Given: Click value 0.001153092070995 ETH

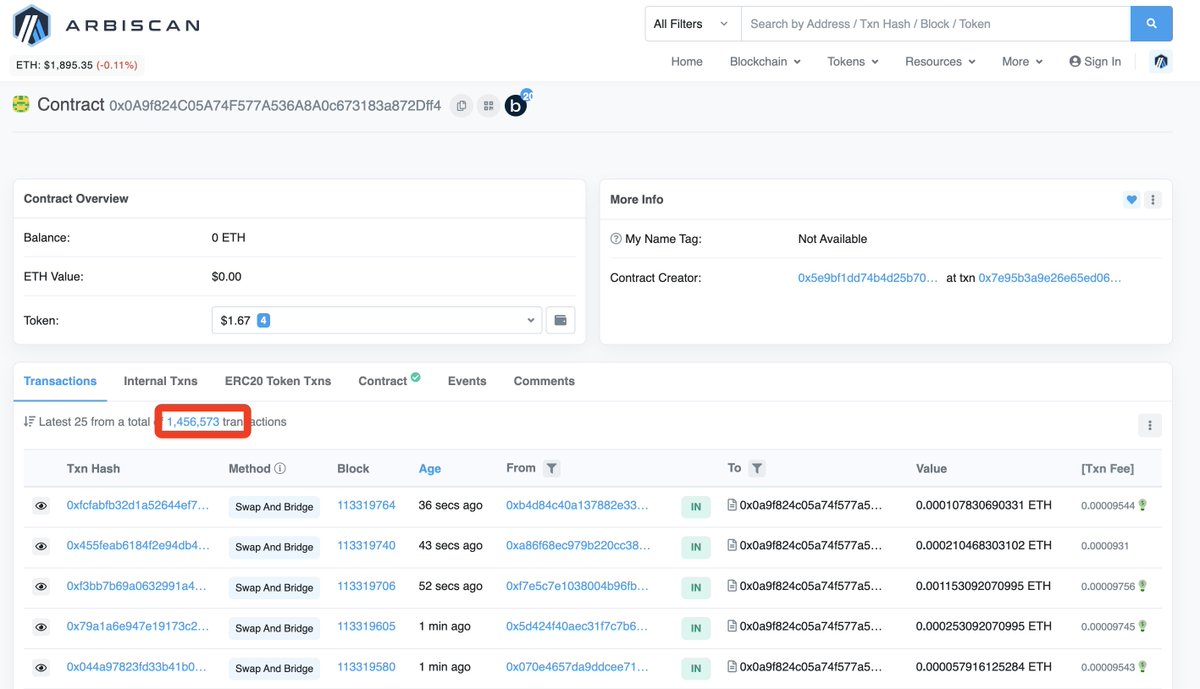Looking at the screenshot, I should 984,586.
